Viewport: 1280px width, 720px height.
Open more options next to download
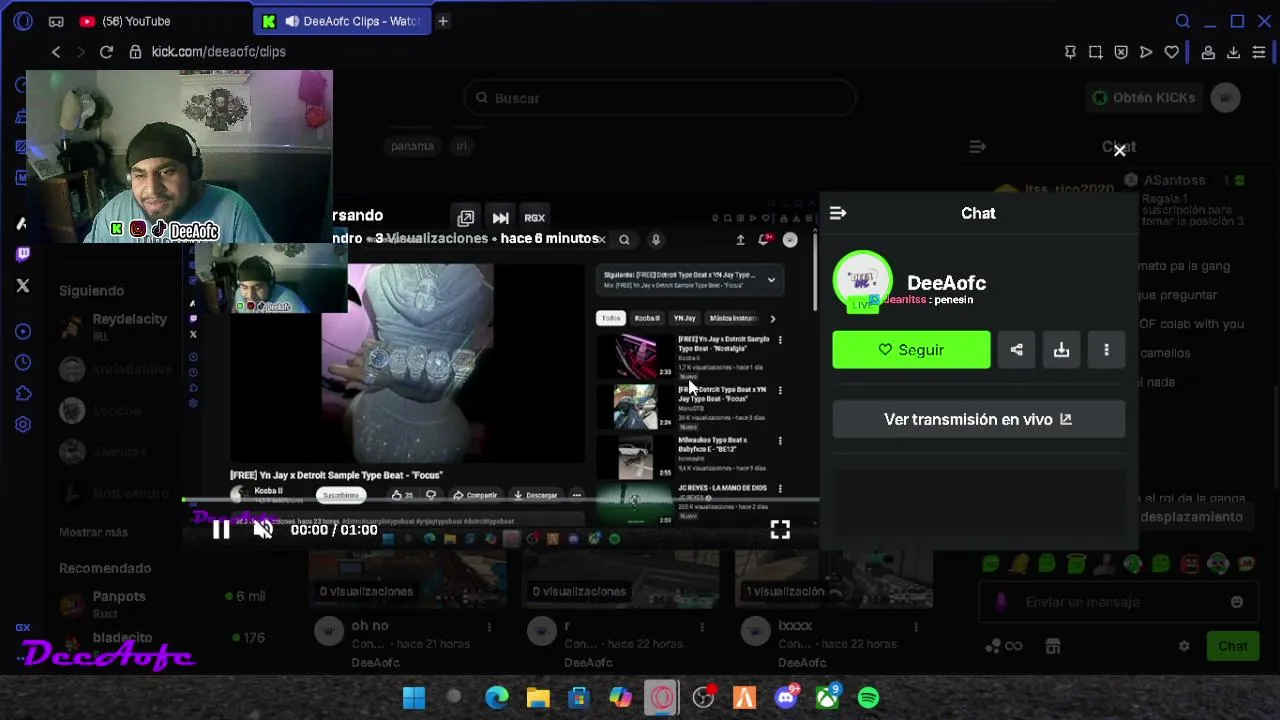click(1106, 350)
